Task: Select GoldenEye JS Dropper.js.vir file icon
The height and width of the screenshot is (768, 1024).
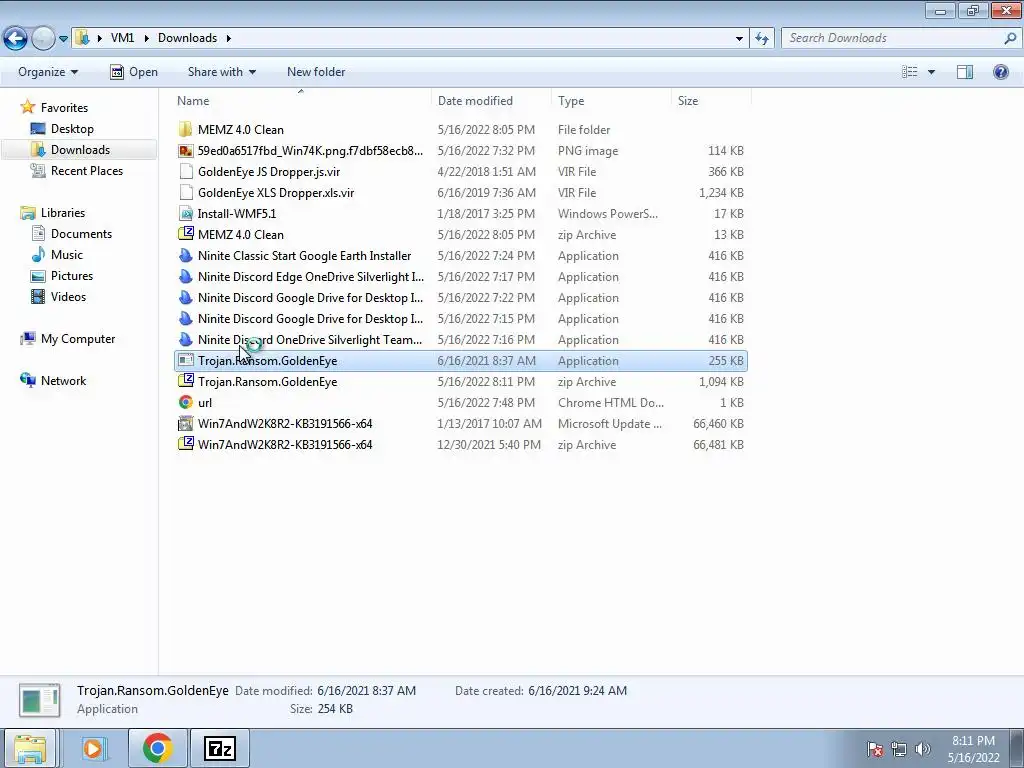Action: 185,172
